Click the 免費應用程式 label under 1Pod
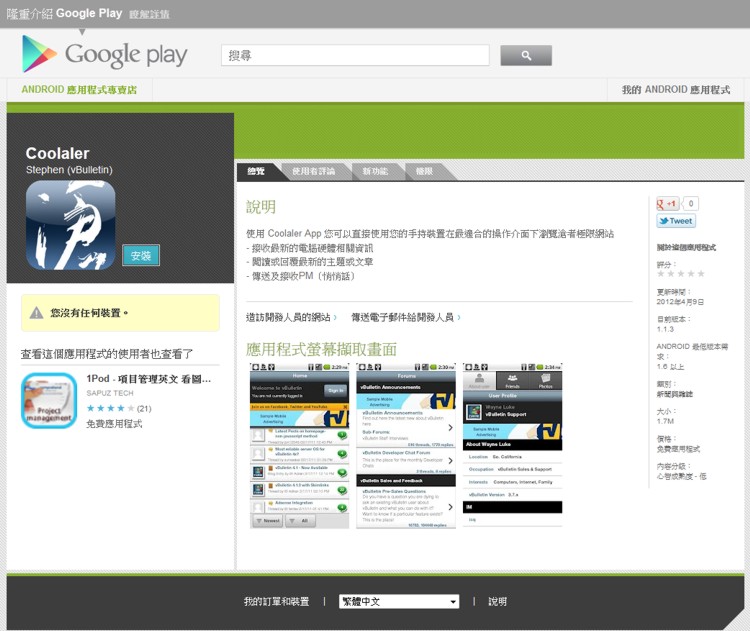Viewport: 750px width, 631px height. pyautogui.click(x=114, y=423)
